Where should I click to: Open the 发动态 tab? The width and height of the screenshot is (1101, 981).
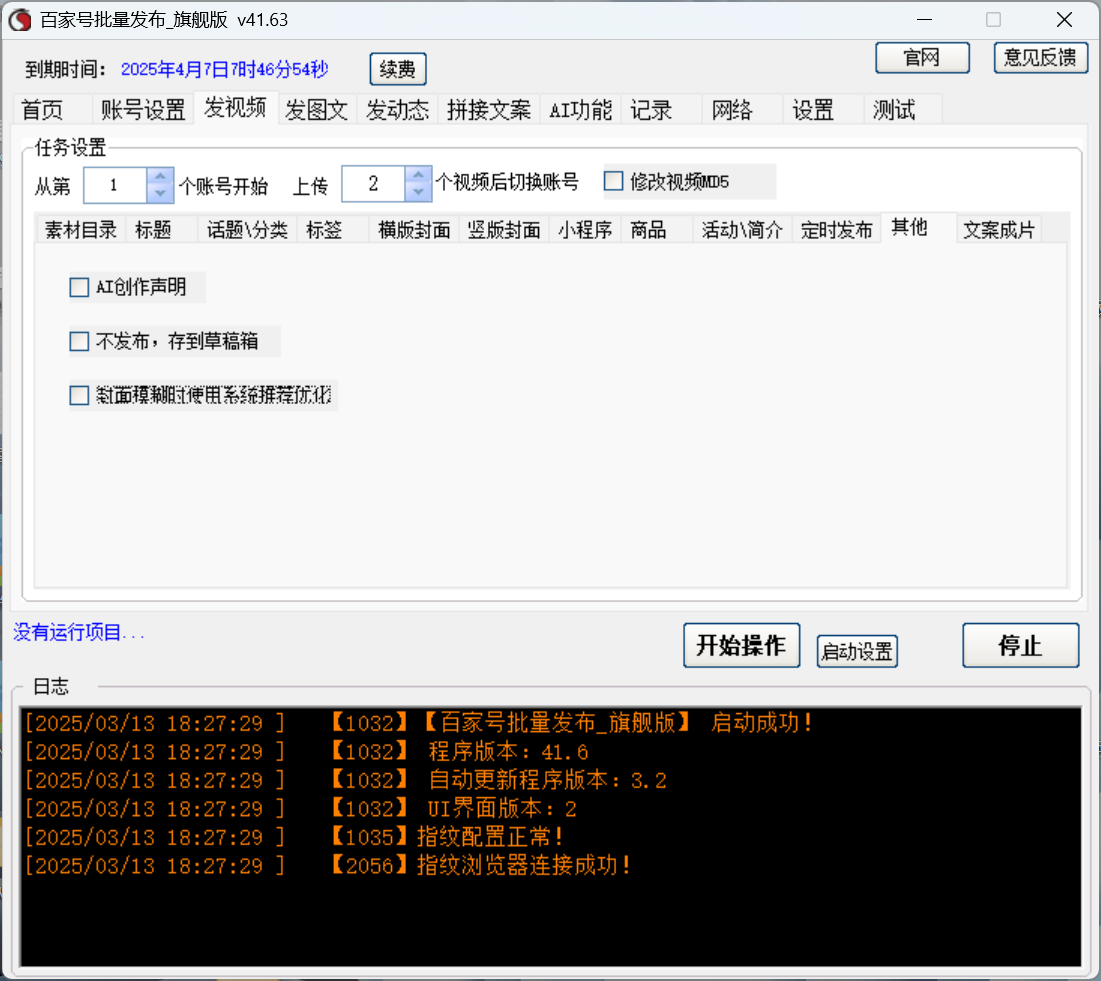click(397, 110)
